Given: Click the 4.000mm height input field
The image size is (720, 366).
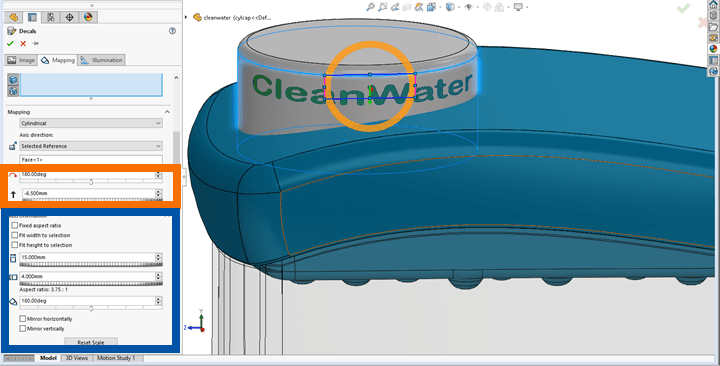Looking at the screenshot, I should pyautogui.click(x=87, y=276).
